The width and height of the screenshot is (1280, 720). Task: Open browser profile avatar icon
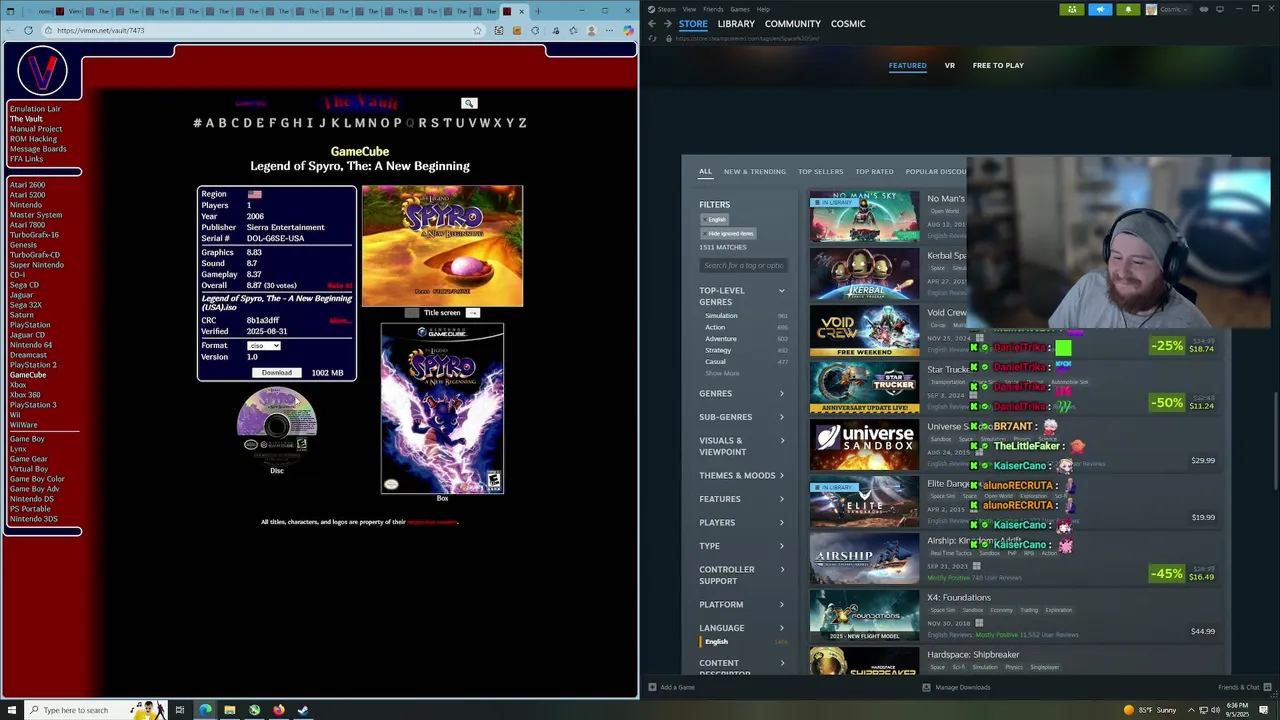tap(591, 30)
